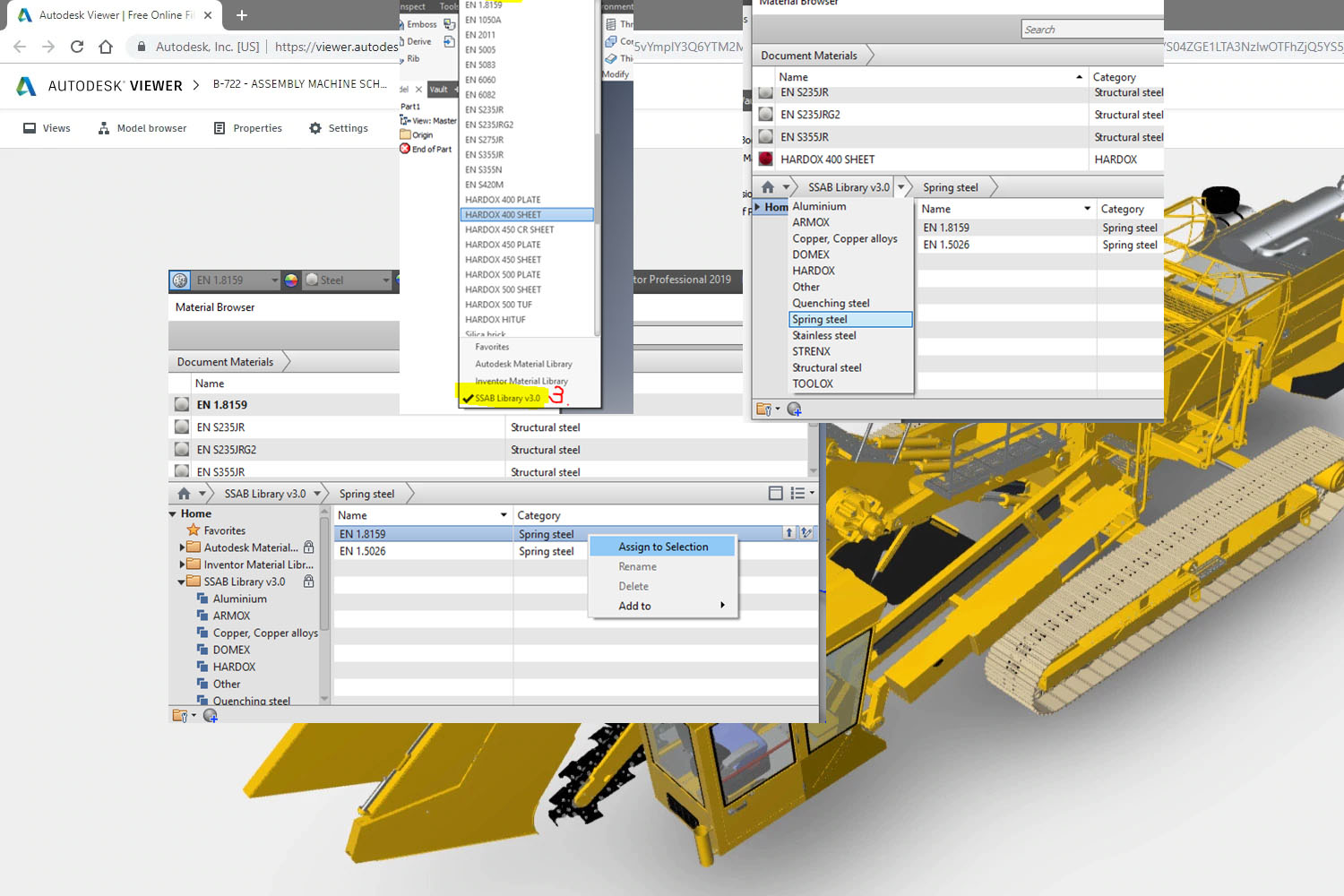Click the pencil edit icon on EN 1.8159 row

click(806, 533)
